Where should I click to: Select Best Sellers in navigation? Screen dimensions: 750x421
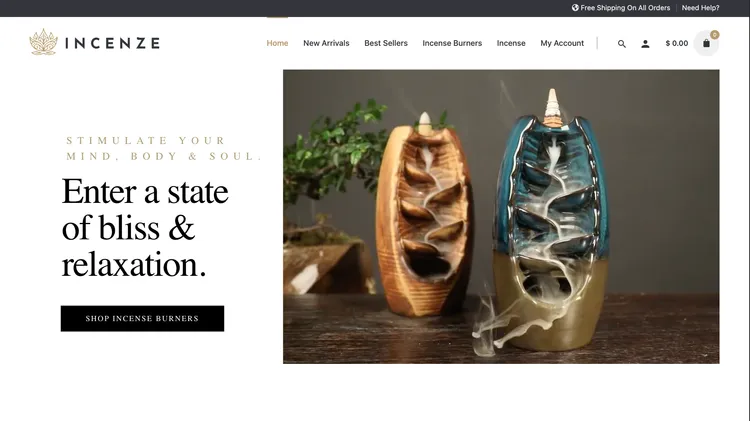coord(386,43)
